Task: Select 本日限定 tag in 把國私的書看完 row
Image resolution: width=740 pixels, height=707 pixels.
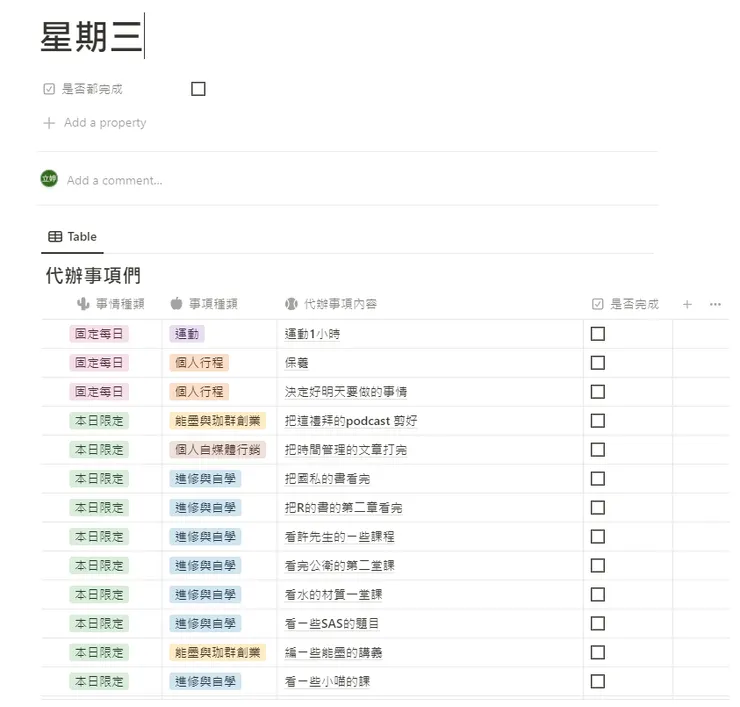Action: (x=99, y=479)
